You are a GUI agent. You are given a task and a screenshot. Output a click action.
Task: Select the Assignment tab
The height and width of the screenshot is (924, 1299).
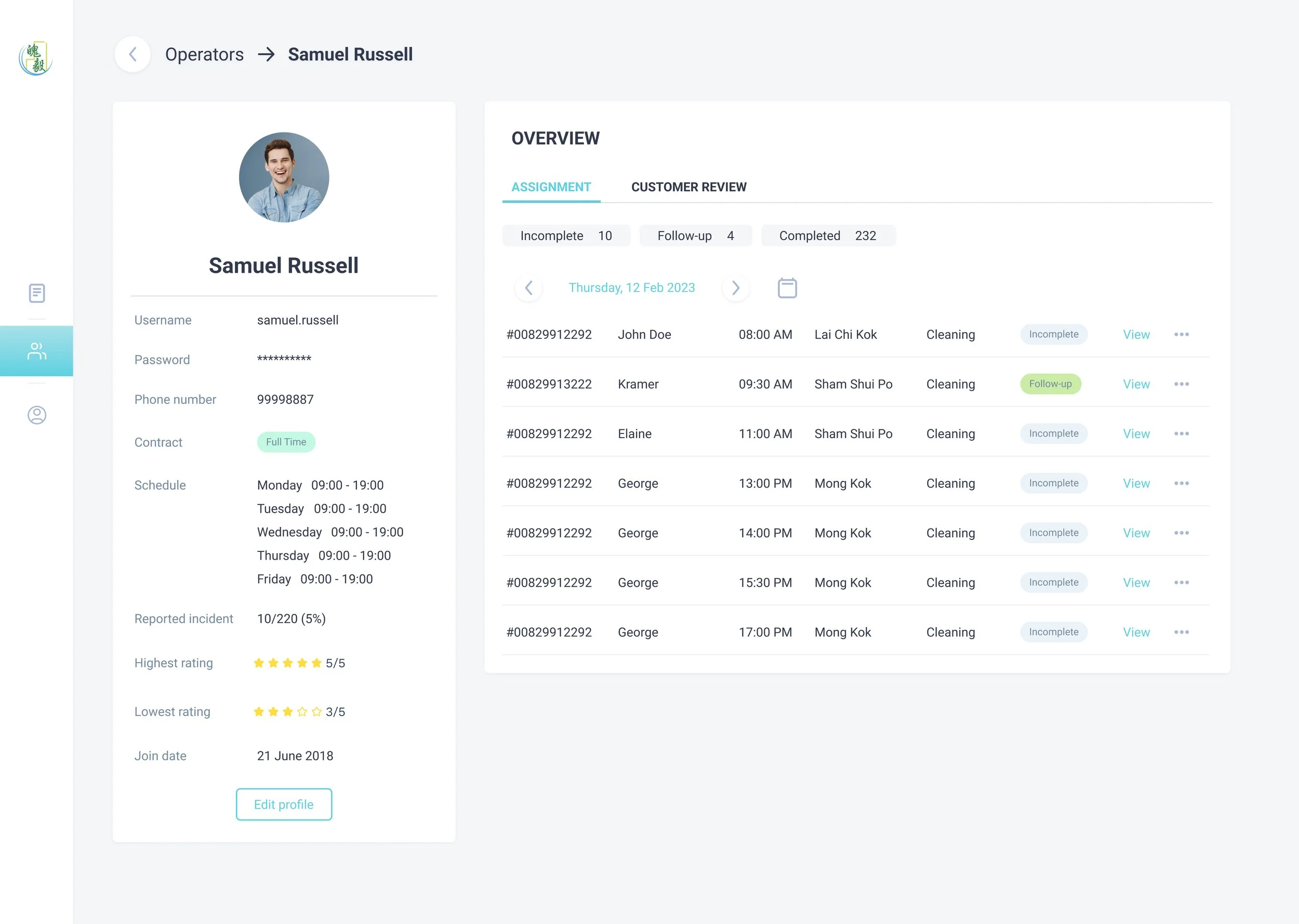click(551, 187)
